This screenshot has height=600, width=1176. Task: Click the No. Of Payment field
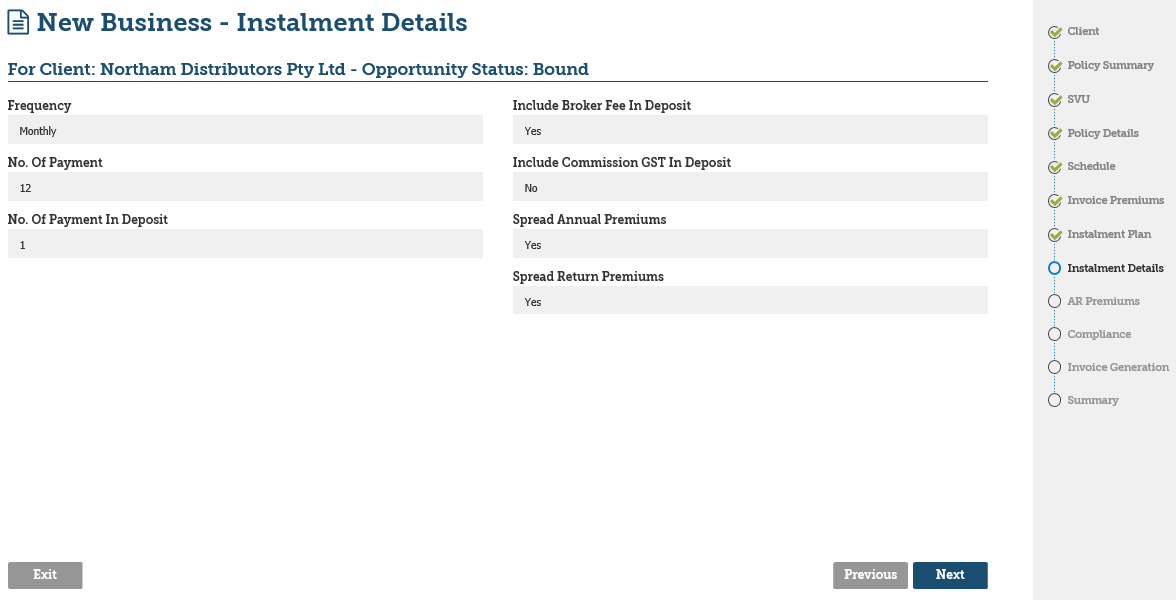(x=245, y=187)
